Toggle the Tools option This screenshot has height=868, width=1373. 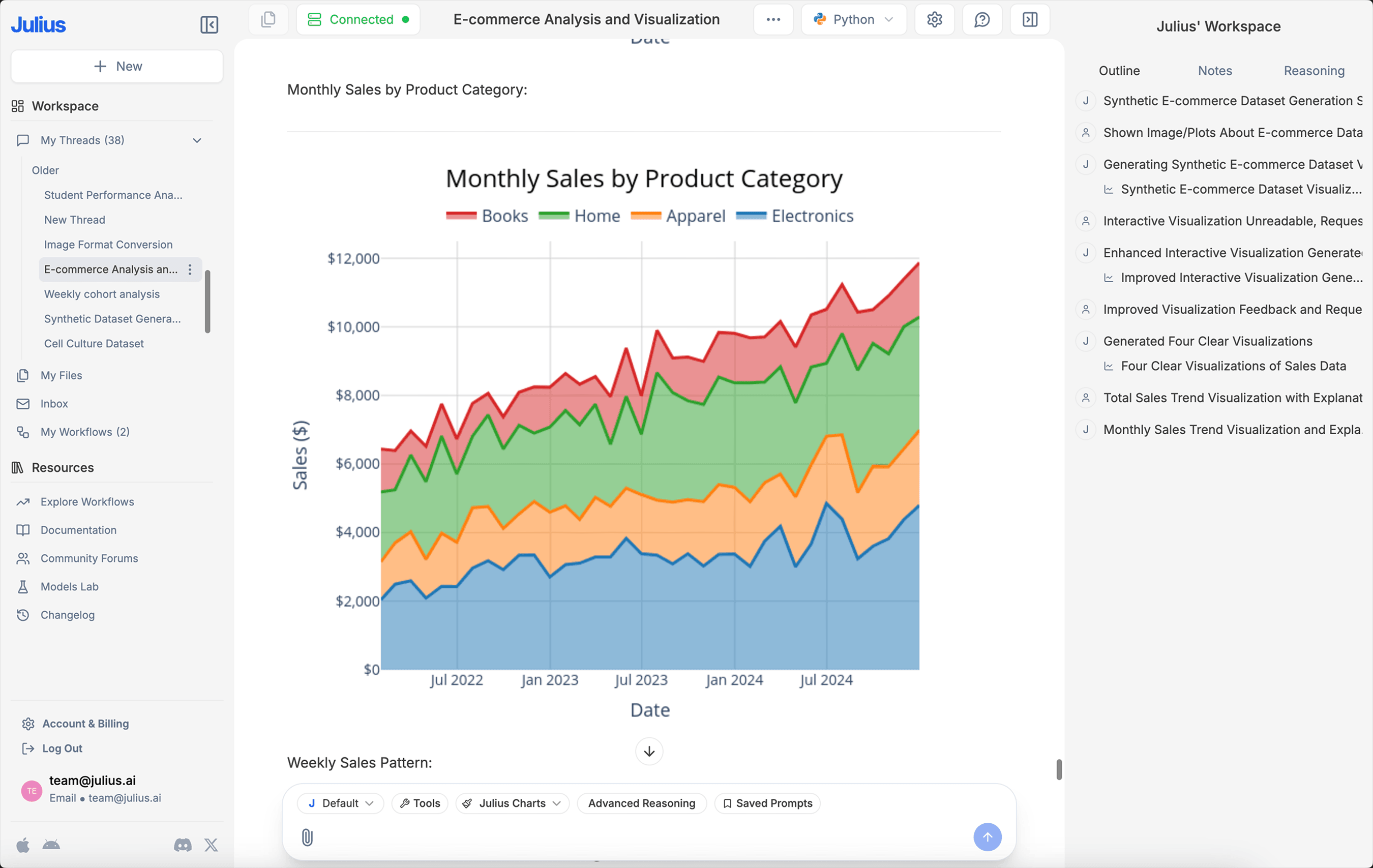coord(419,803)
